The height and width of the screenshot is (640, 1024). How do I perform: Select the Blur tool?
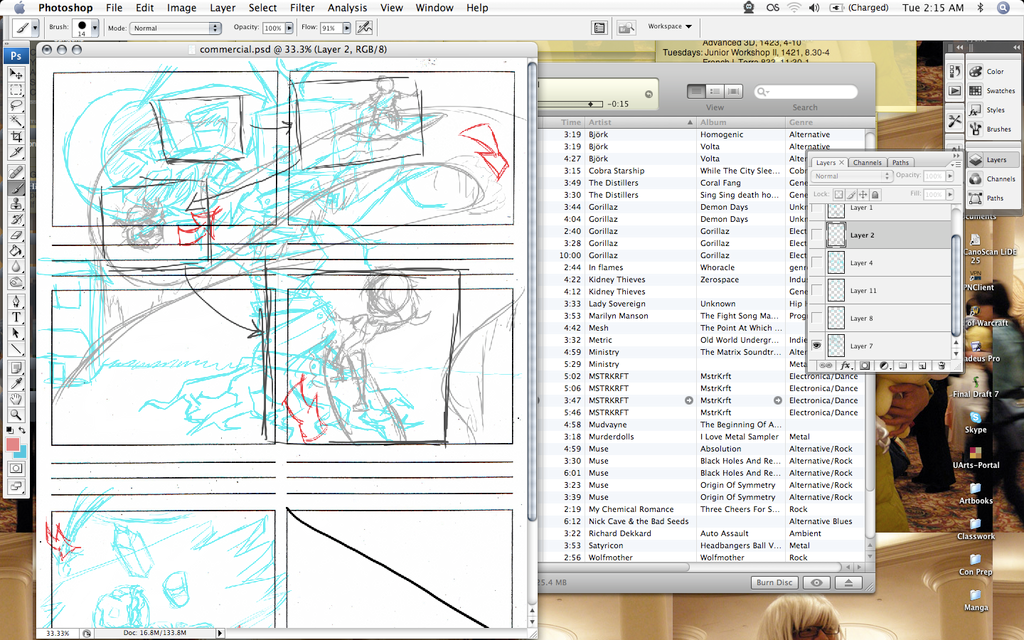pyautogui.click(x=16, y=266)
